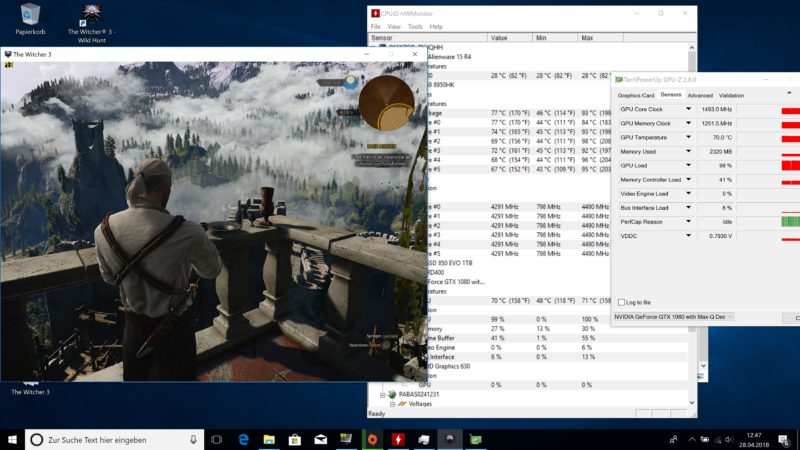Select the Sensors tab in GPU-Z

point(670,95)
